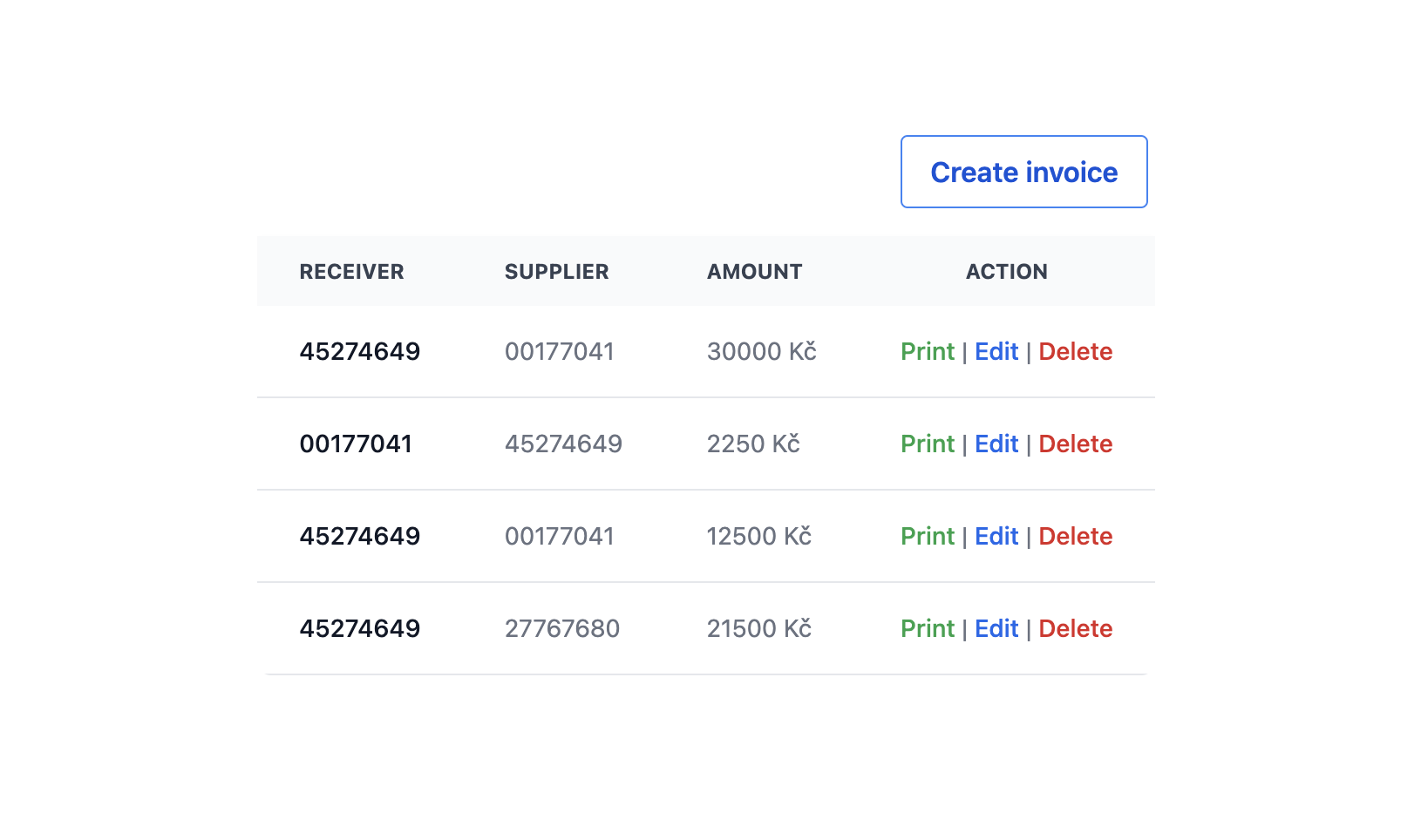Edit the 12500 Kč invoice

point(996,536)
